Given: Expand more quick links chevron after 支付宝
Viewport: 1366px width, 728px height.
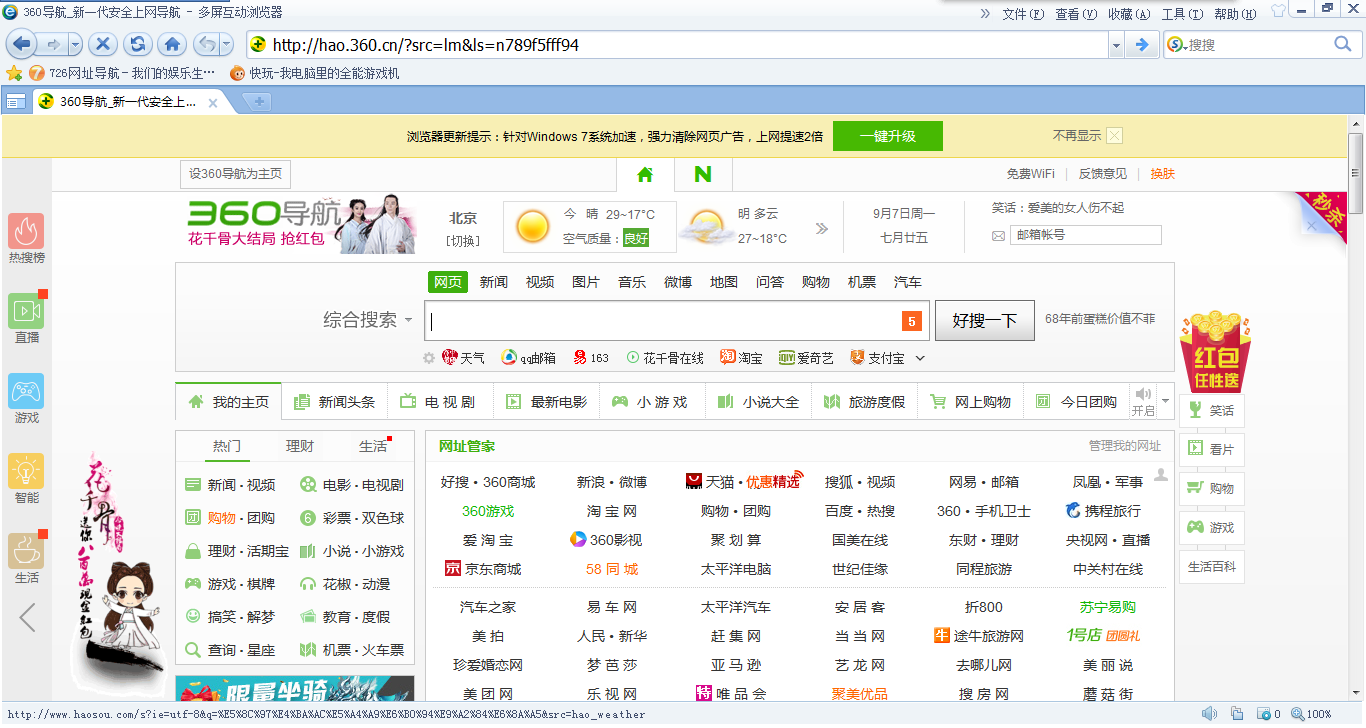Looking at the screenshot, I should click(x=920, y=358).
